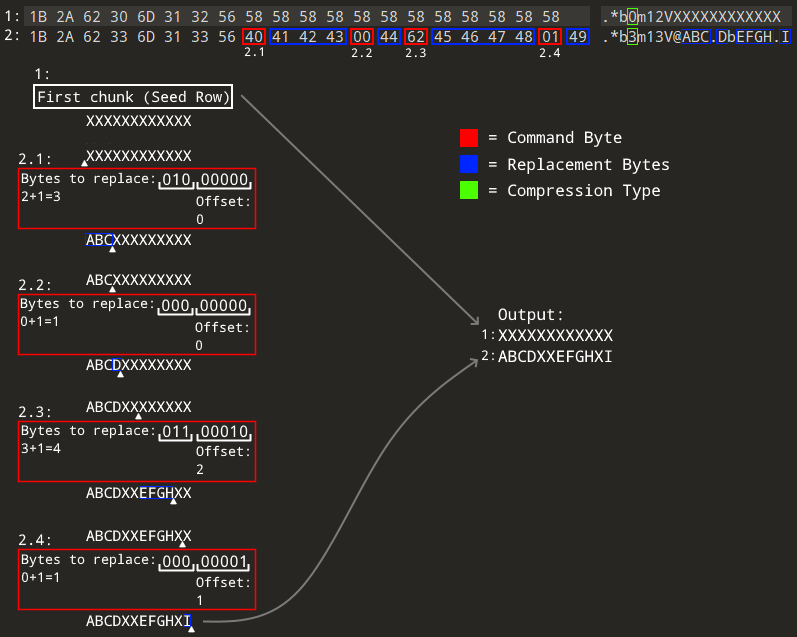Click the blue Replacement Bytes legend swatch

click(x=469, y=164)
